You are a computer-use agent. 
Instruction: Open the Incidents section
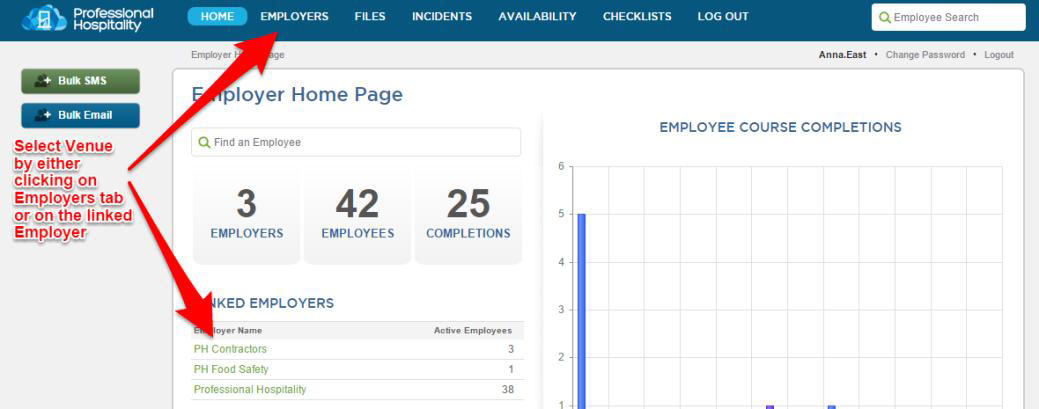pos(442,17)
